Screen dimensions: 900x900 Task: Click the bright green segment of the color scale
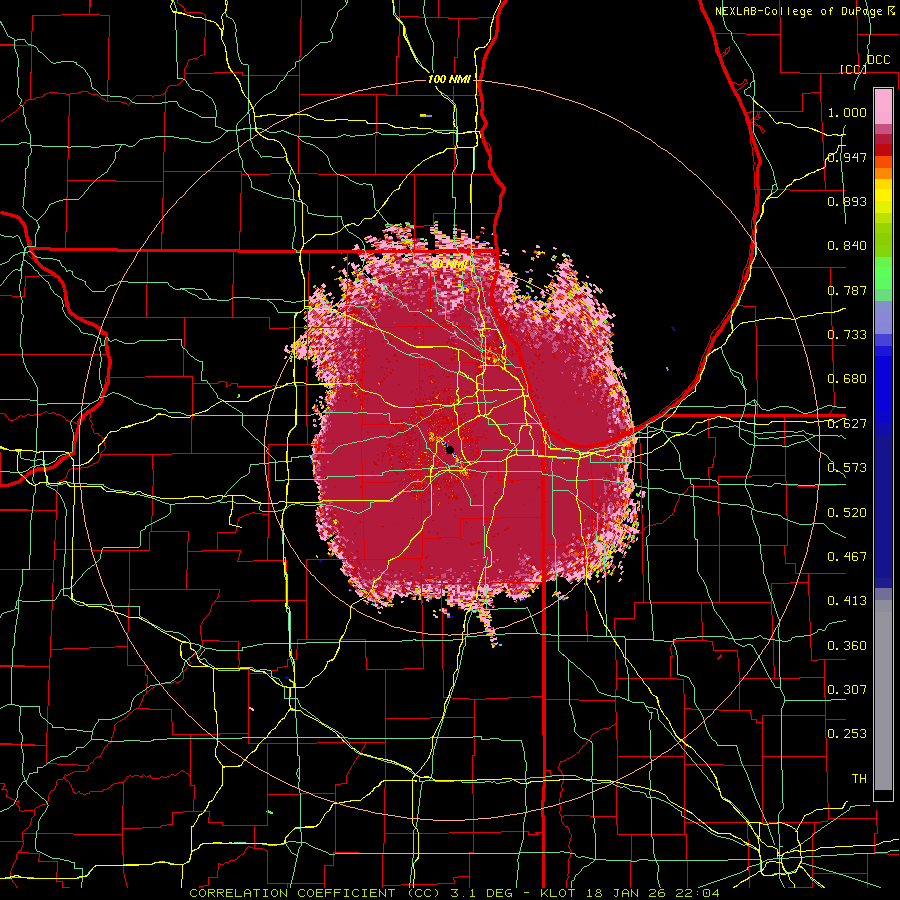tap(883, 273)
